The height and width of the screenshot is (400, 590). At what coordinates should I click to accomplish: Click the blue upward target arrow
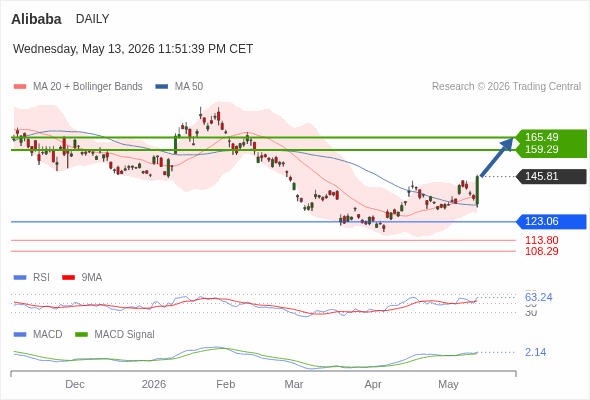click(x=497, y=157)
